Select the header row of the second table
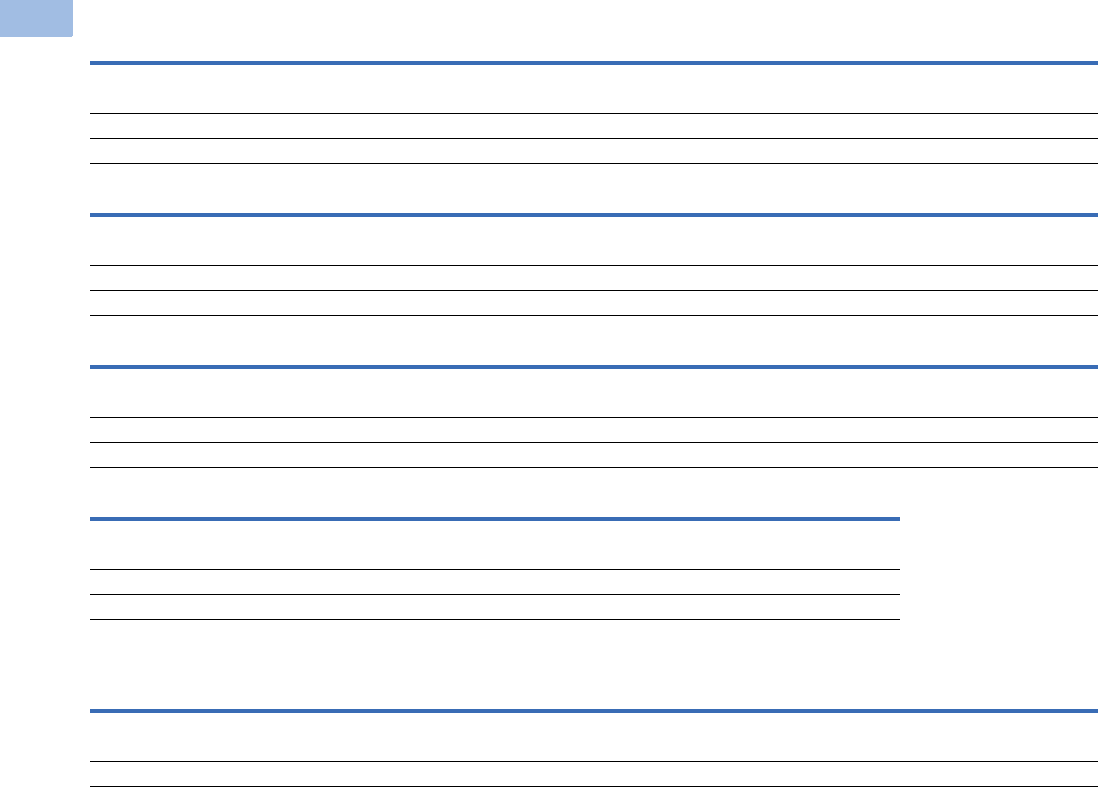 tap(594, 241)
